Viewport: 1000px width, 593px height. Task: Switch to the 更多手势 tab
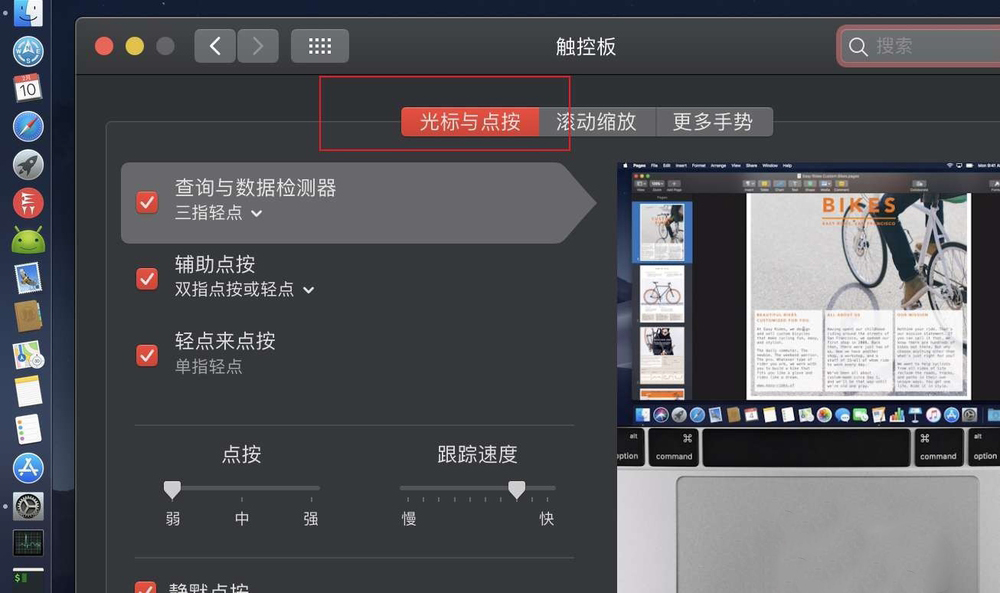click(x=714, y=122)
